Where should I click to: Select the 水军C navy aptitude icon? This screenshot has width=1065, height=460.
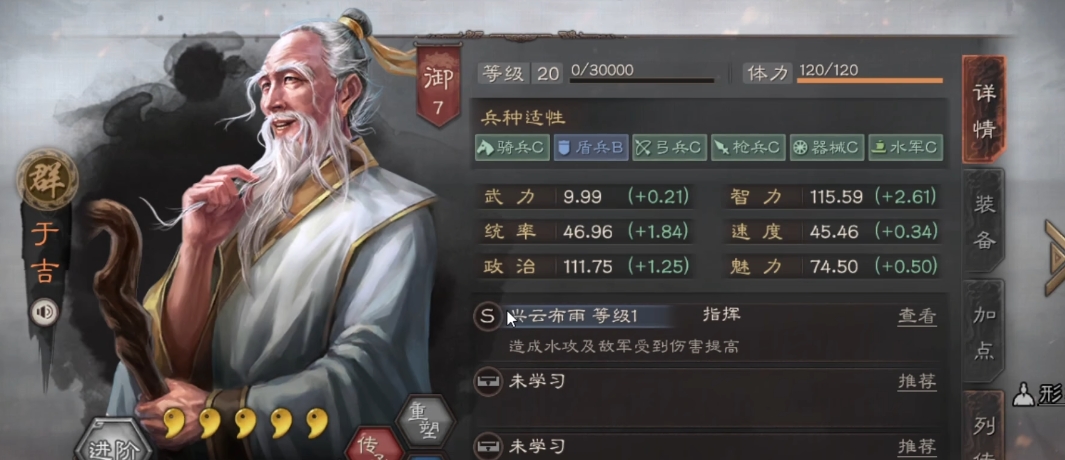905,147
